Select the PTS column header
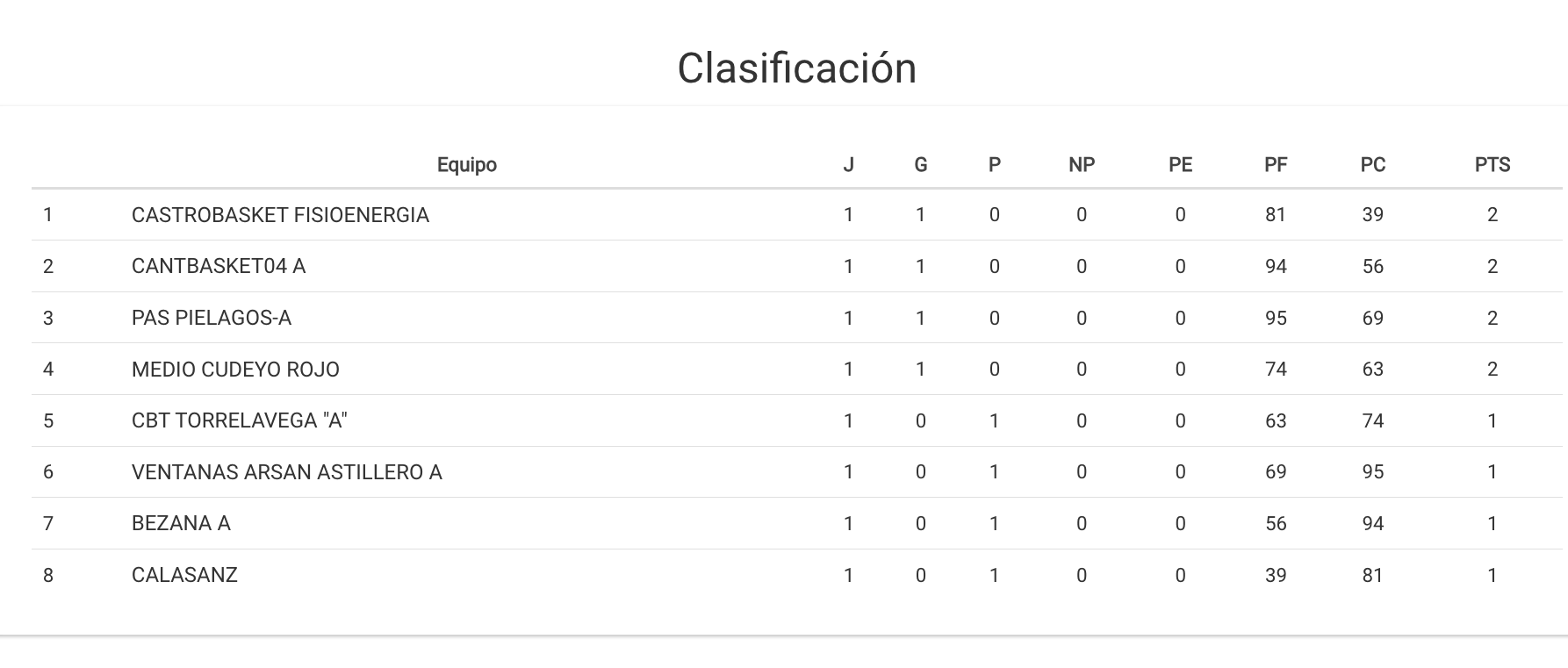 tap(1492, 165)
